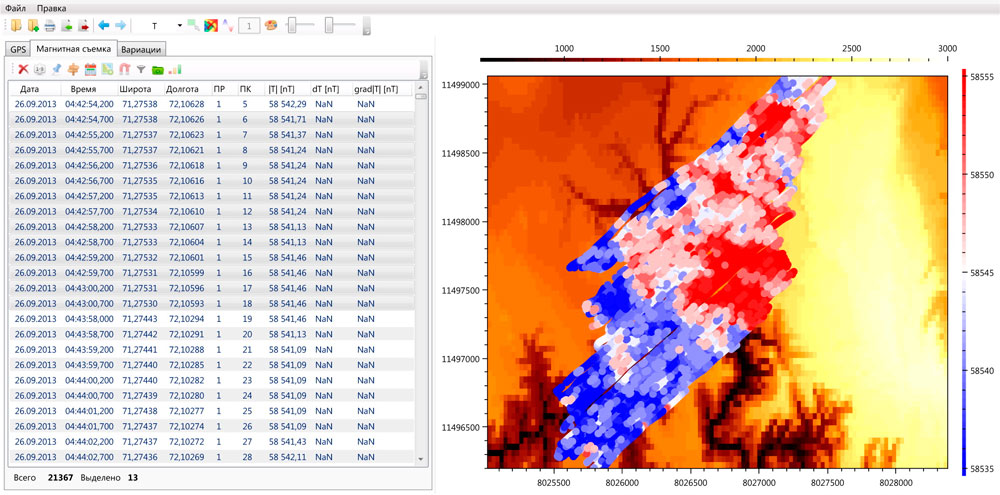The width and height of the screenshot is (1000, 495).
Task: Click the blue left arrow icon
Action: pos(103,25)
